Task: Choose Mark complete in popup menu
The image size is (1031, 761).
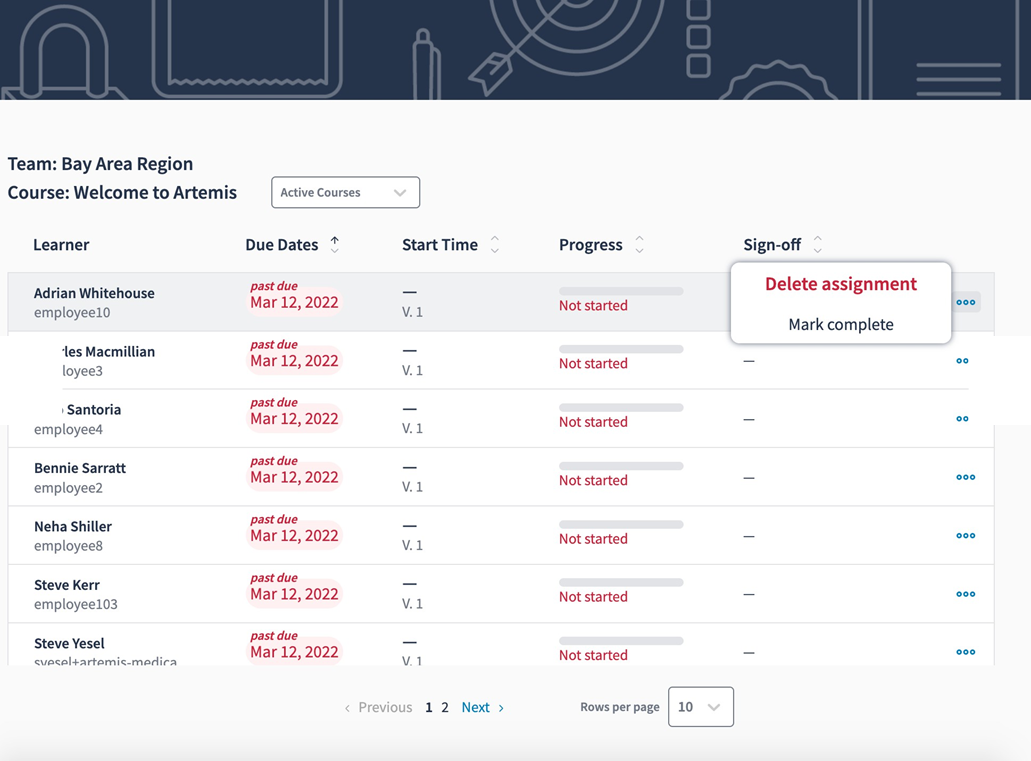Action: pyautogui.click(x=840, y=324)
